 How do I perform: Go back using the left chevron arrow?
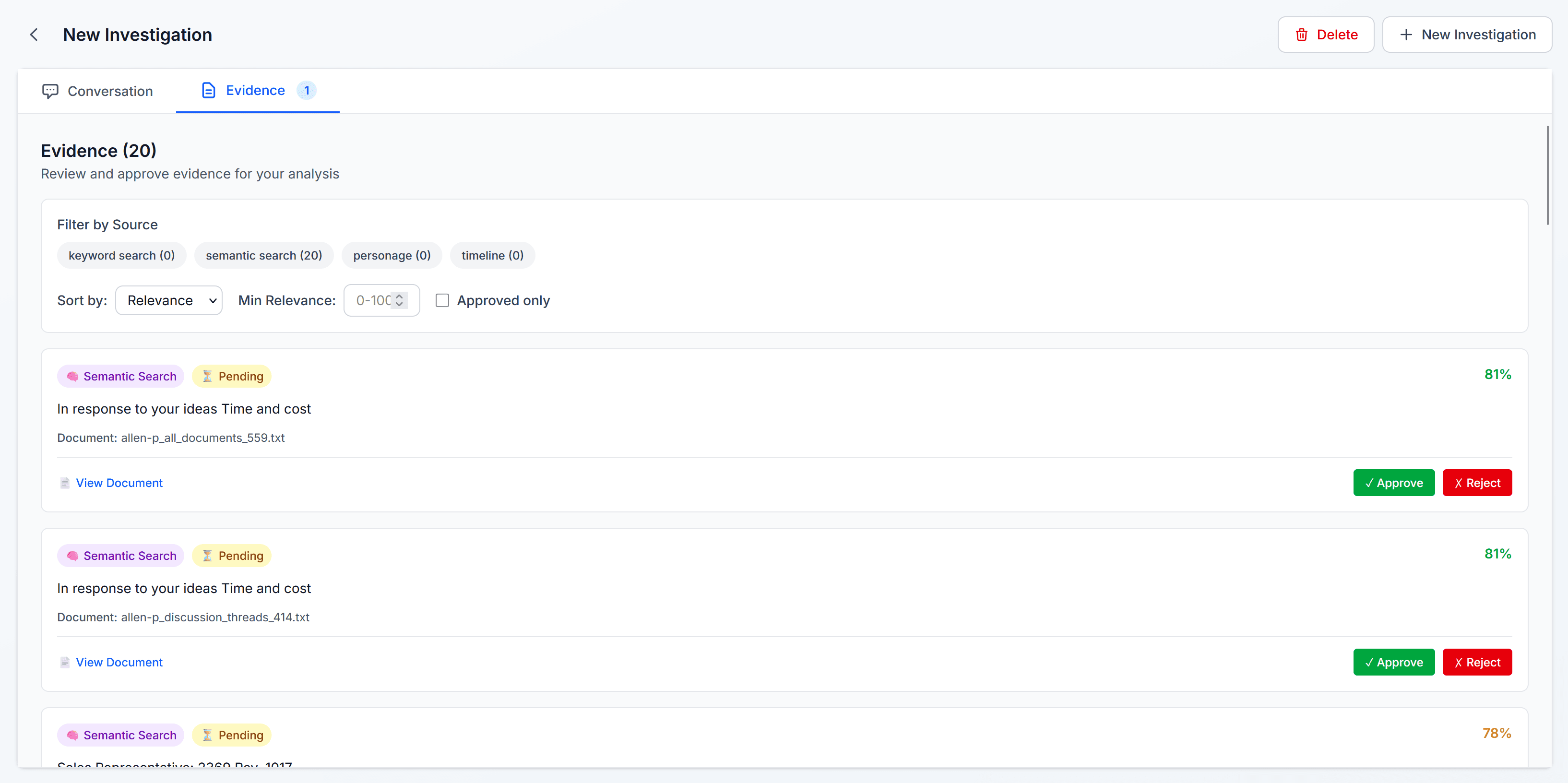(34, 35)
